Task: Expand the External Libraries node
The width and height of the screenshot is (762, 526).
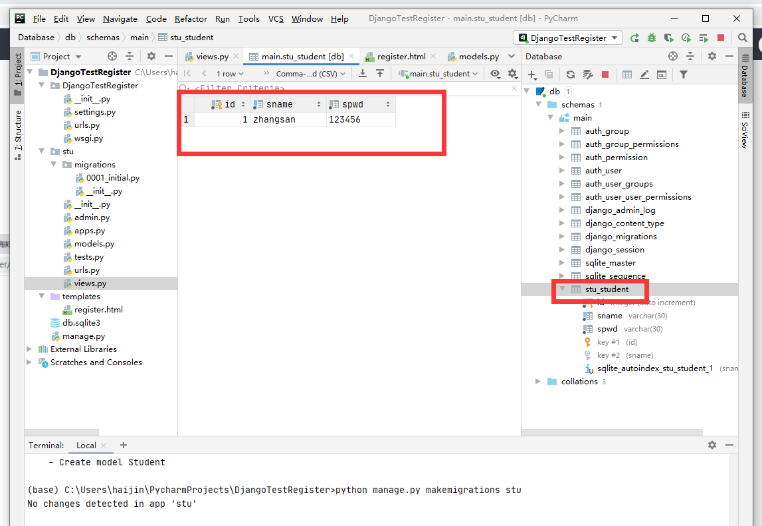Action: 30,349
